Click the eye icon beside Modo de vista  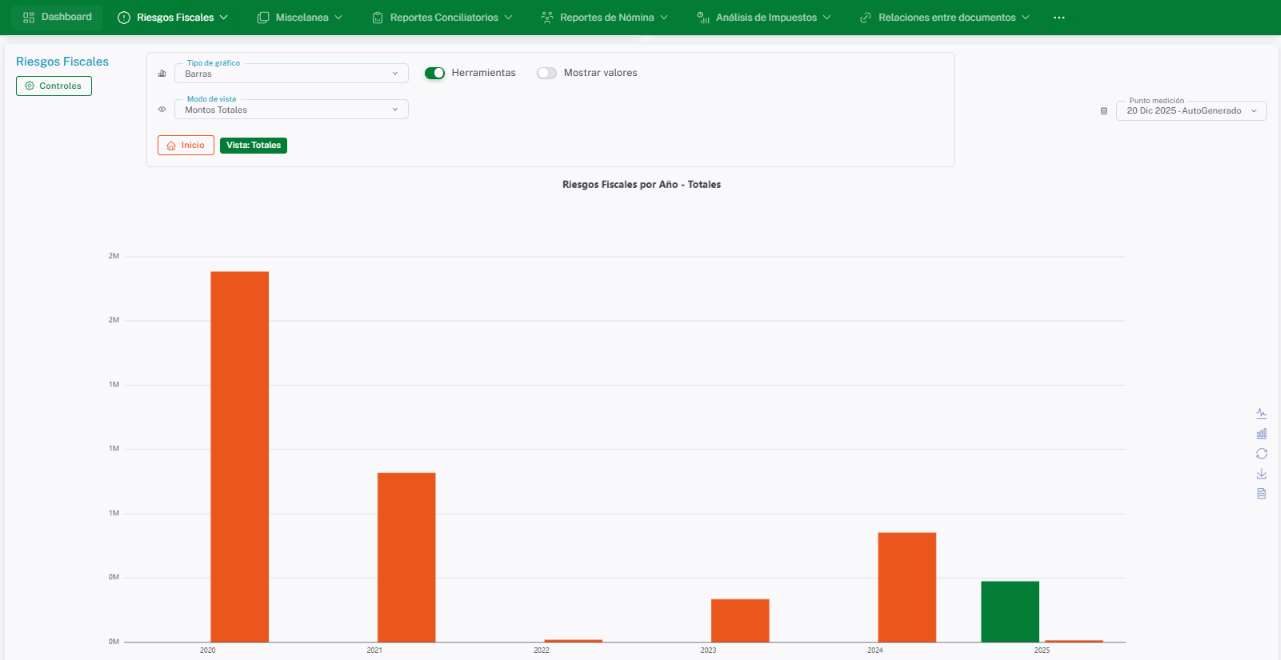click(x=162, y=109)
